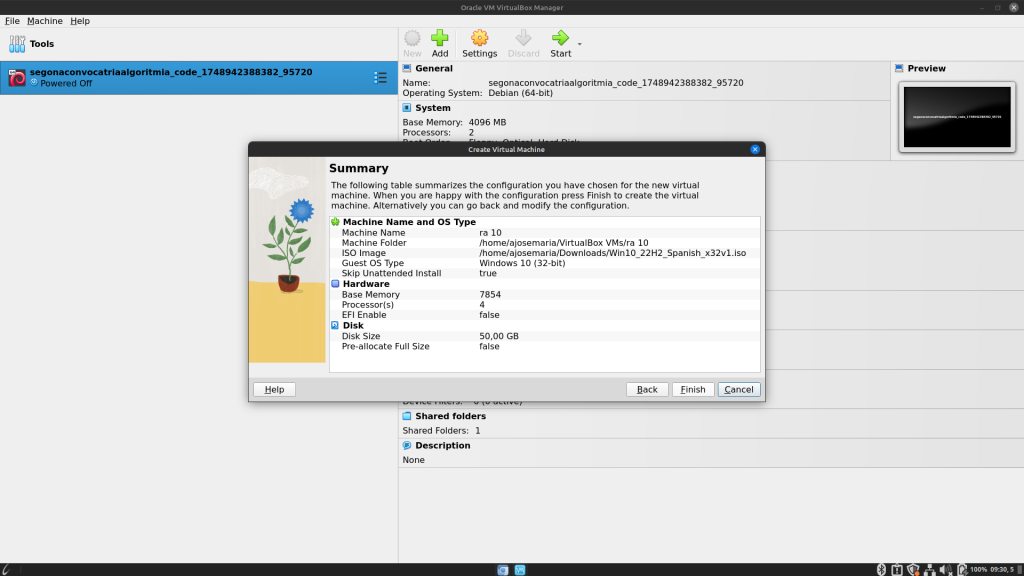Select the Processor(s) row in summary
This screenshot has height=576, width=1024.
(x=545, y=305)
